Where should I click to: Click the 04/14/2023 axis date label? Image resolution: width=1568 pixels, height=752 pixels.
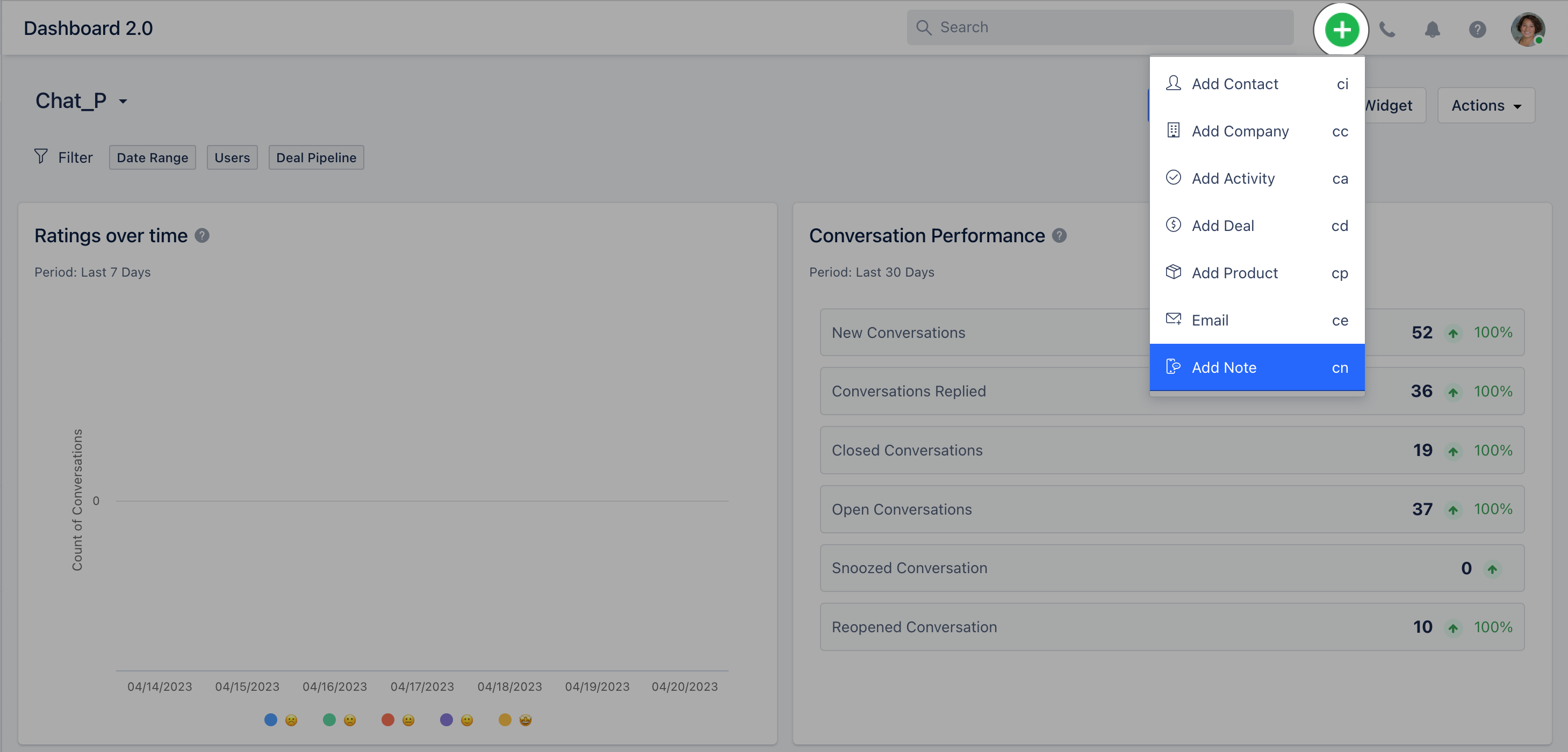(x=160, y=687)
